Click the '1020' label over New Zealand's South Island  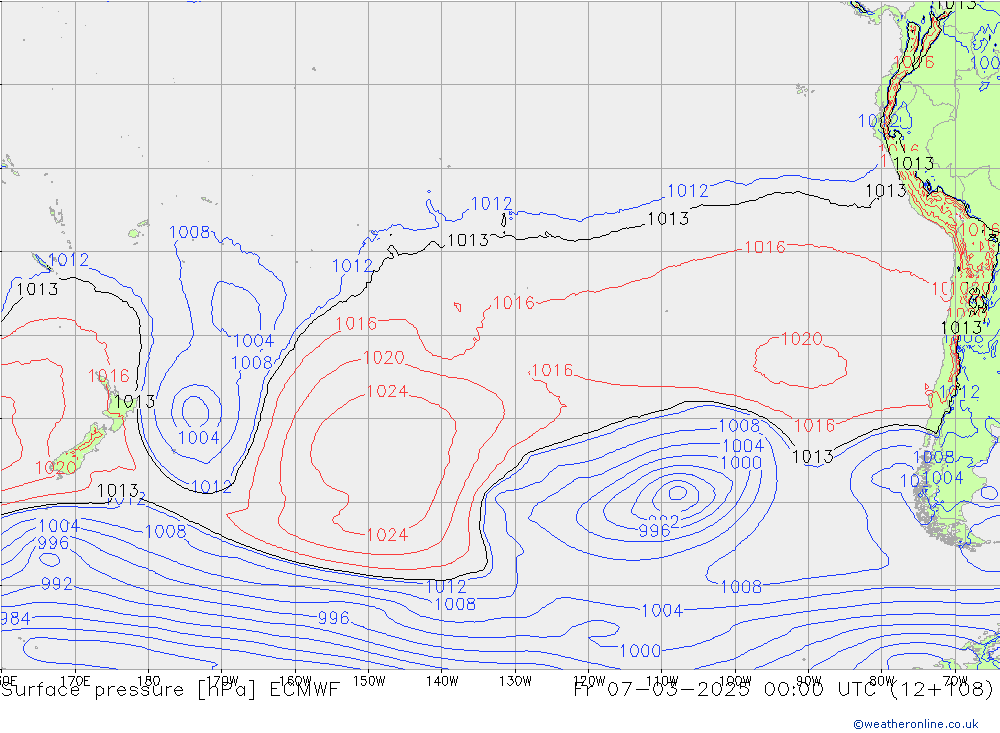click(55, 468)
